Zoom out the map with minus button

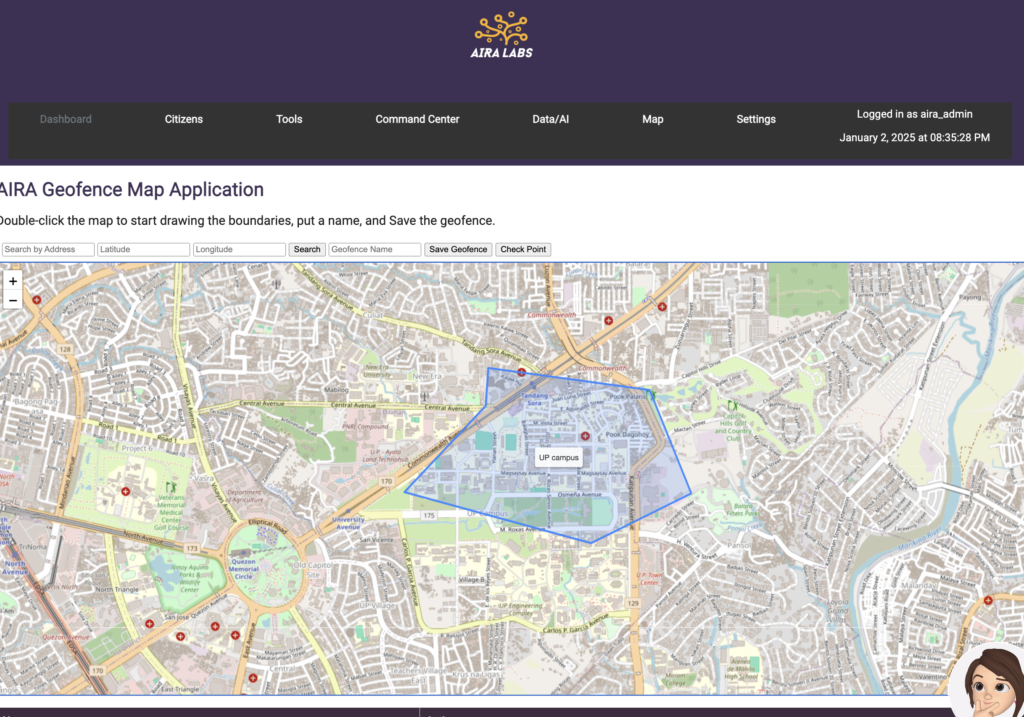pos(12,300)
